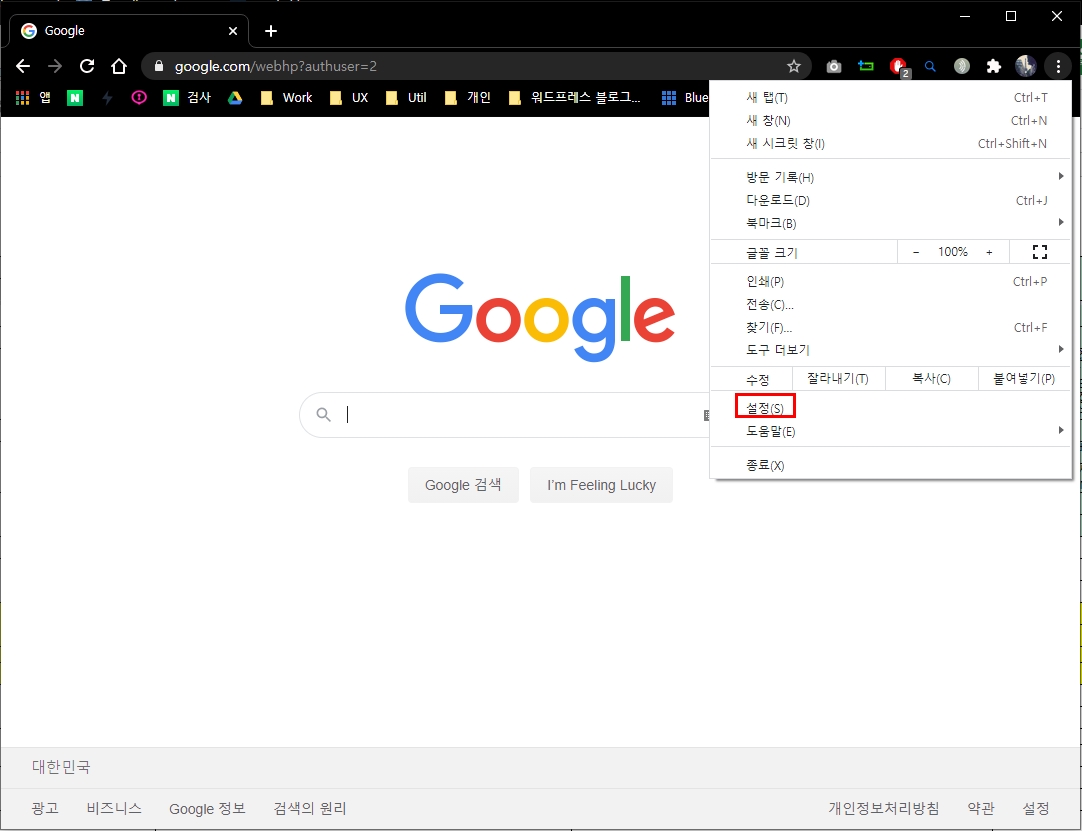Select 찾기(F)... menu item
The image size is (1082, 831).
tap(890, 327)
